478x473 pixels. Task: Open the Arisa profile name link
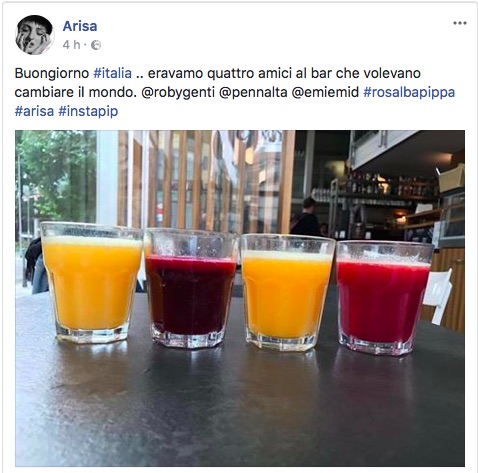click(80, 26)
